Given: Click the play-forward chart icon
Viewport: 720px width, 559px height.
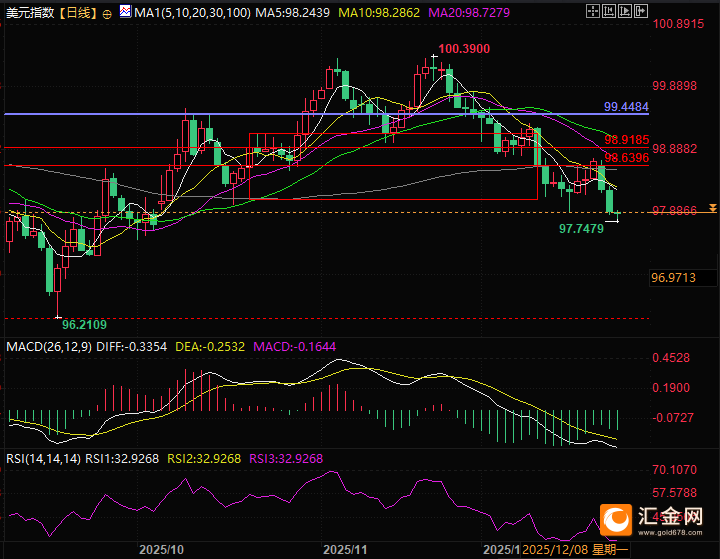Looking at the screenshot, I should click(x=624, y=11).
